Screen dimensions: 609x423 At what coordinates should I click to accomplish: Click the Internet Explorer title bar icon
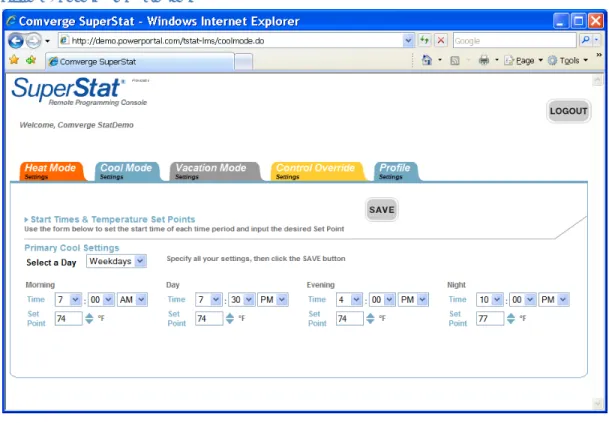(11, 21)
